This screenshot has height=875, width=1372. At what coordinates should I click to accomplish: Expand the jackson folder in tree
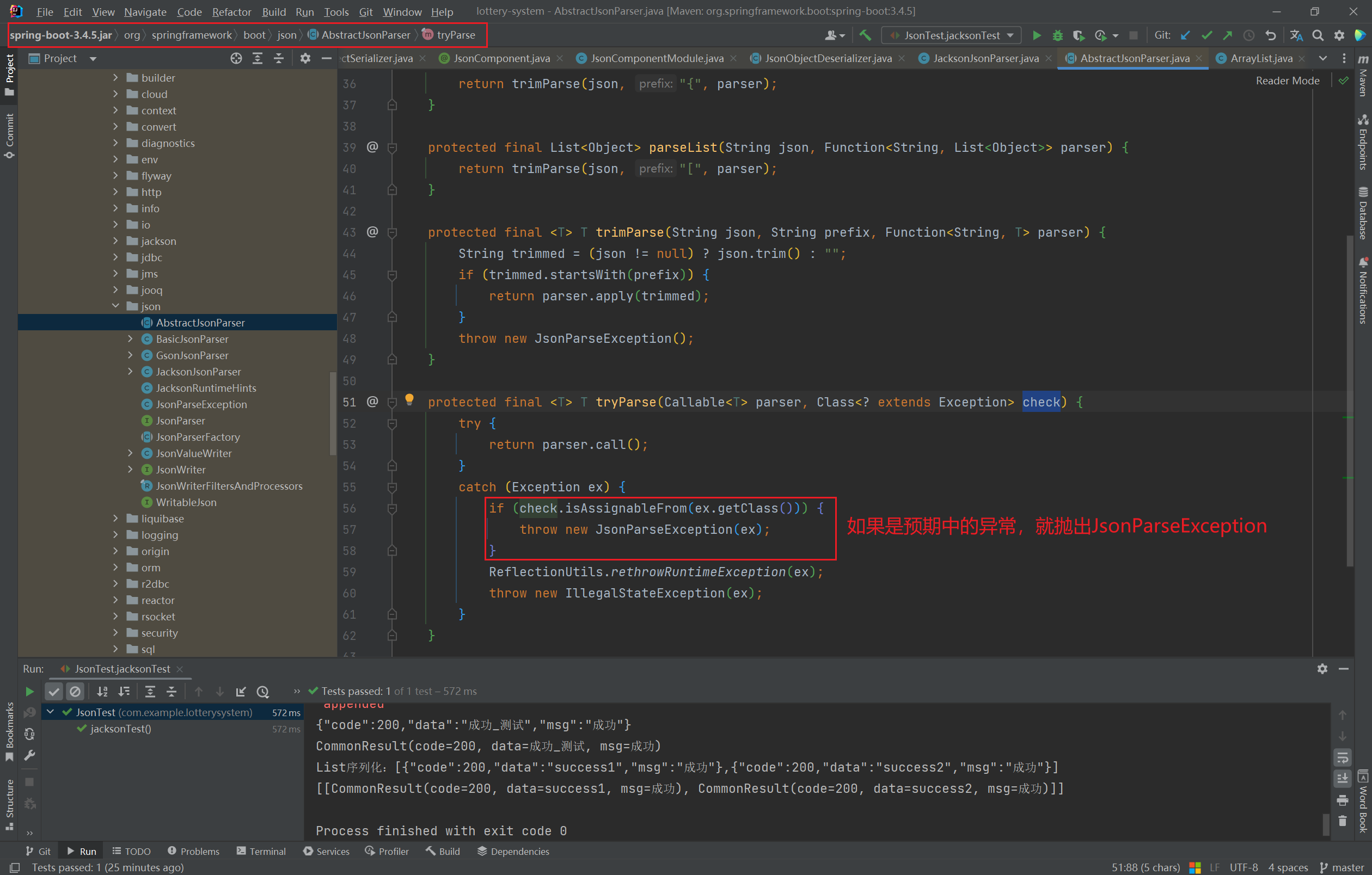(x=115, y=241)
